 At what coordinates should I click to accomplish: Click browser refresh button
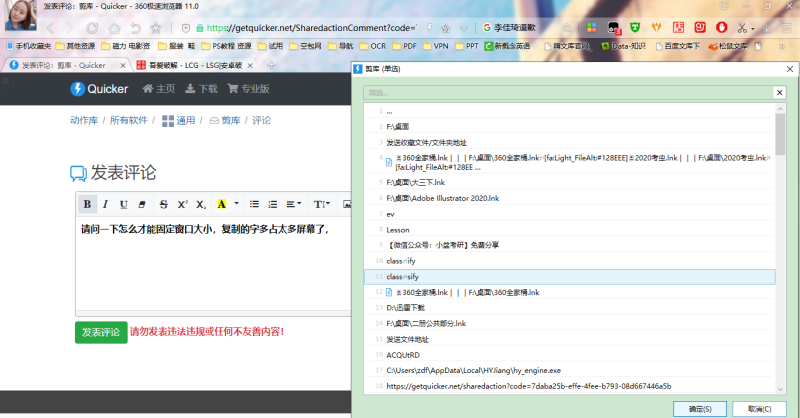(92, 28)
